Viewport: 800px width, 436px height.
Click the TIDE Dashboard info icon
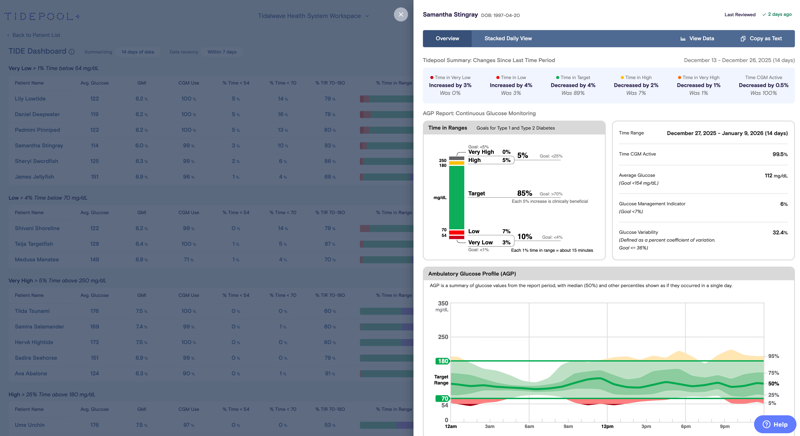pos(72,52)
